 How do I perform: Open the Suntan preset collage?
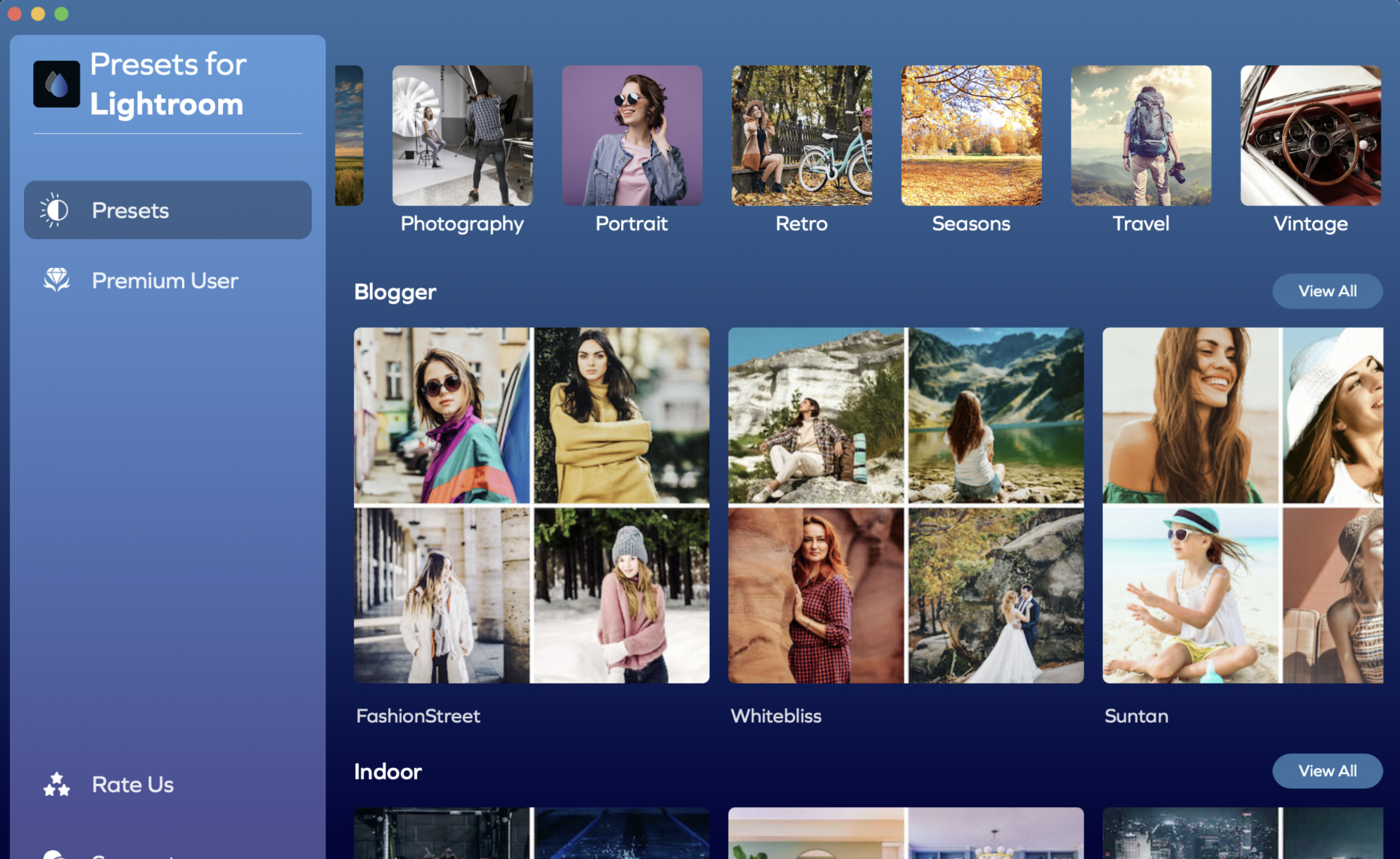point(1243,505)
